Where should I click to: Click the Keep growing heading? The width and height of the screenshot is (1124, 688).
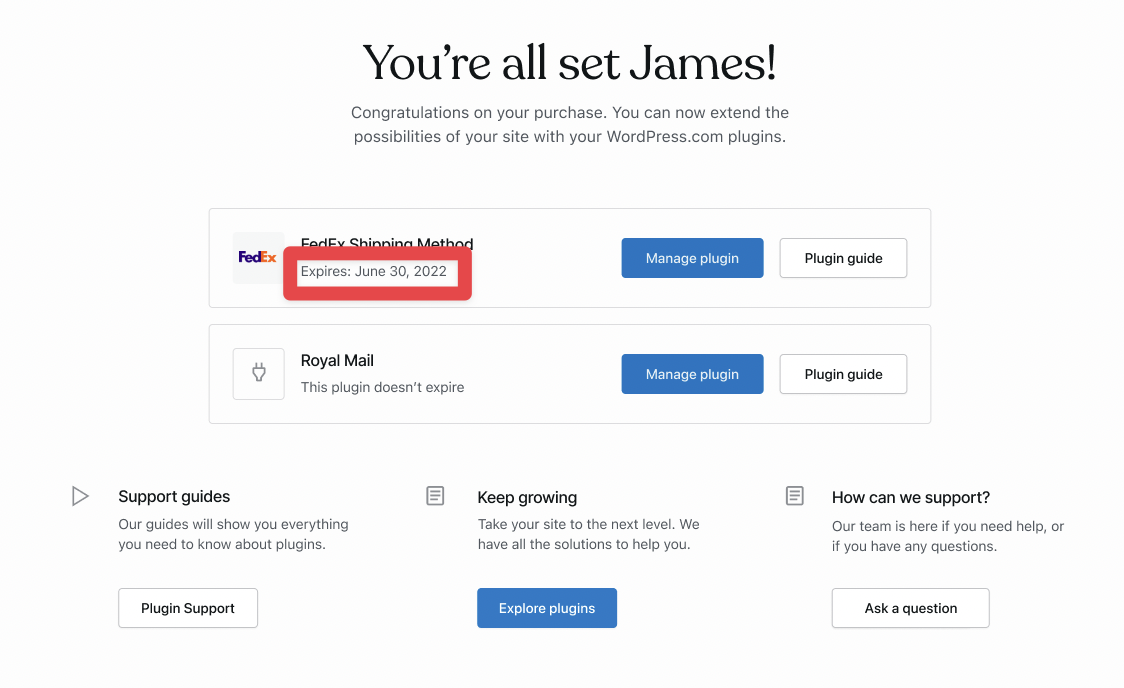tap(527, 497)
